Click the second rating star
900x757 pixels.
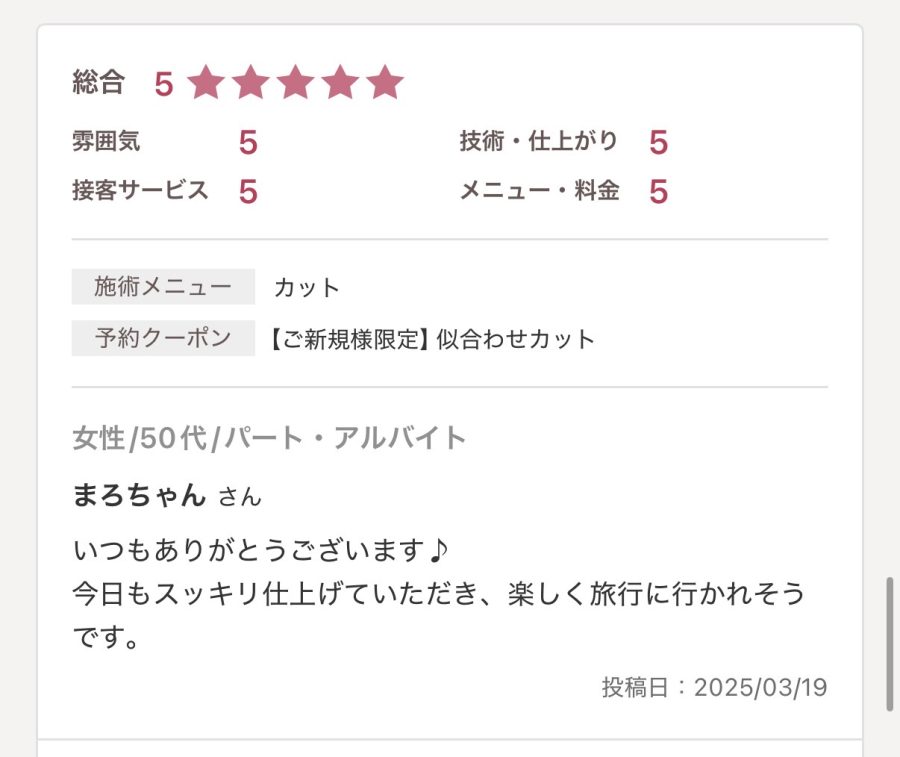pyautogui.click(x=251, y=83)
